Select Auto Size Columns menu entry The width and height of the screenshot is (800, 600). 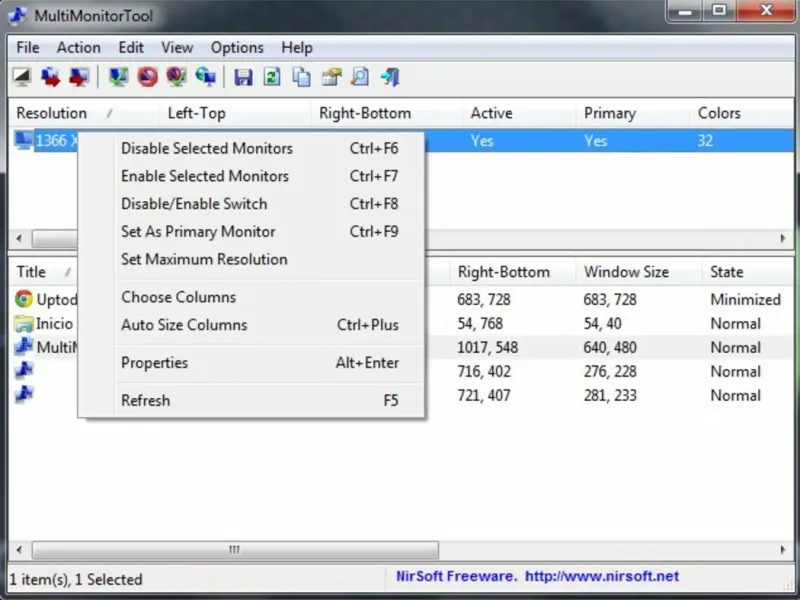[x=251, y=325]
